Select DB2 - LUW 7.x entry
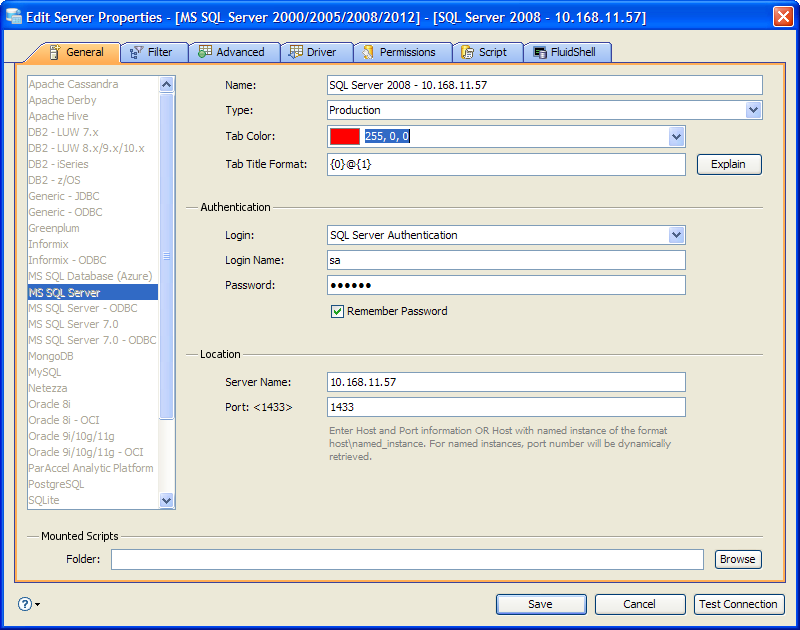Viewport: 800px width, 630px height. pyautogui.click(x=63, y=132)
